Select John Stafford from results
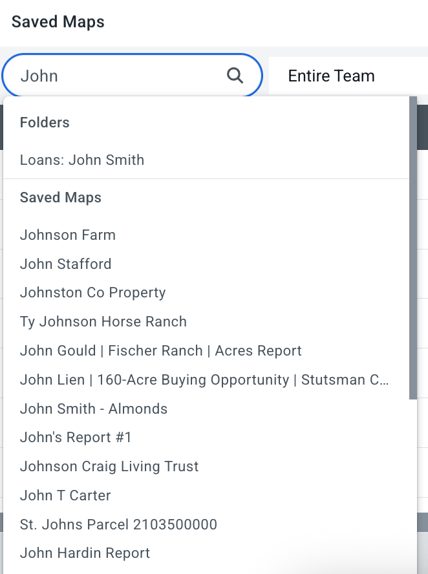Viewport: 428px width, 574px height. [x=206, y=264]
